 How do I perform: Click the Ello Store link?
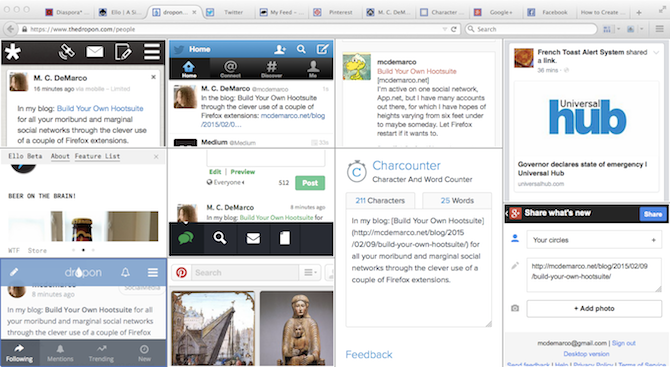click(37, 250)
